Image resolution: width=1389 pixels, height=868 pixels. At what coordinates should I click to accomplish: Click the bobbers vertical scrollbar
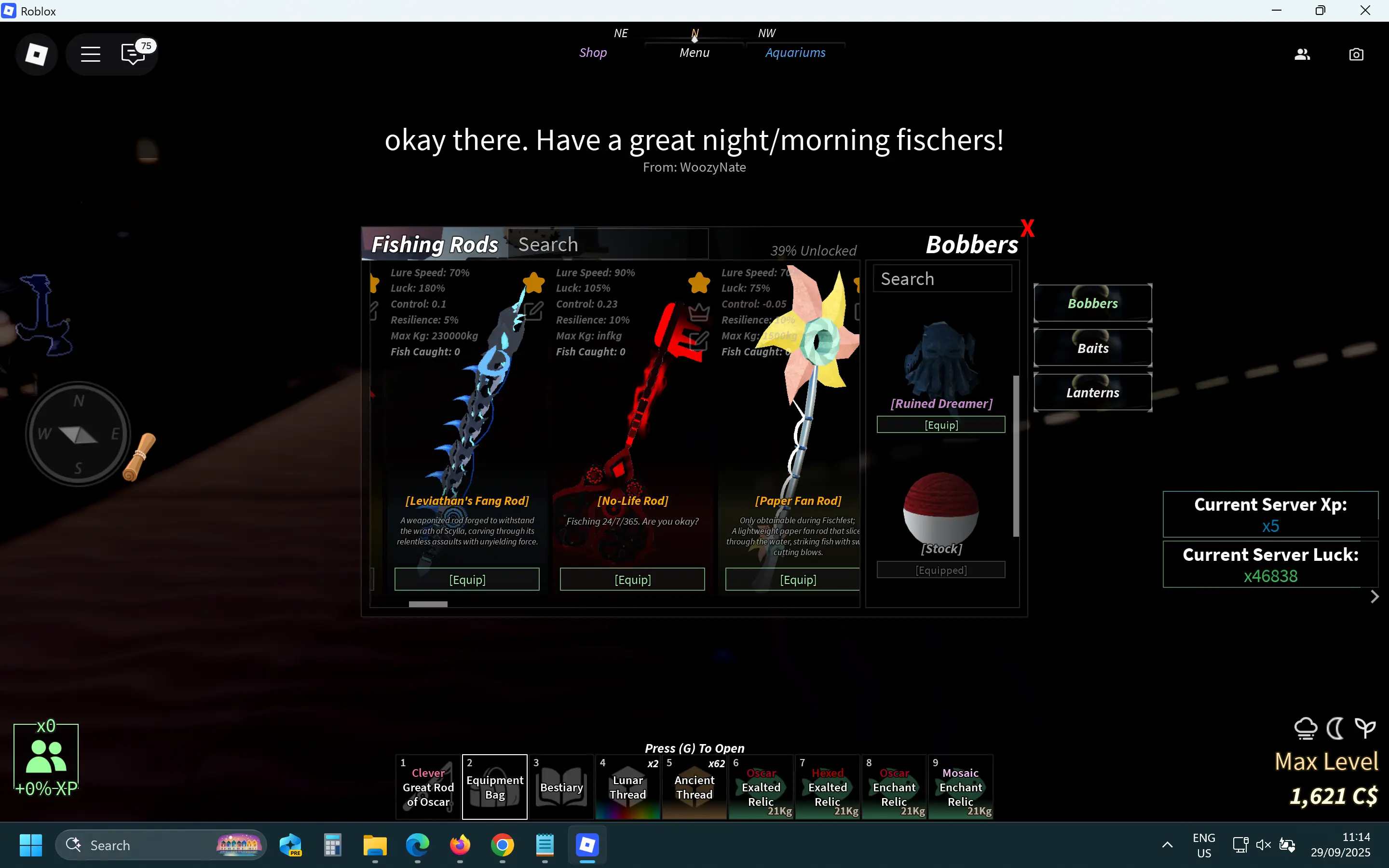1015,456
